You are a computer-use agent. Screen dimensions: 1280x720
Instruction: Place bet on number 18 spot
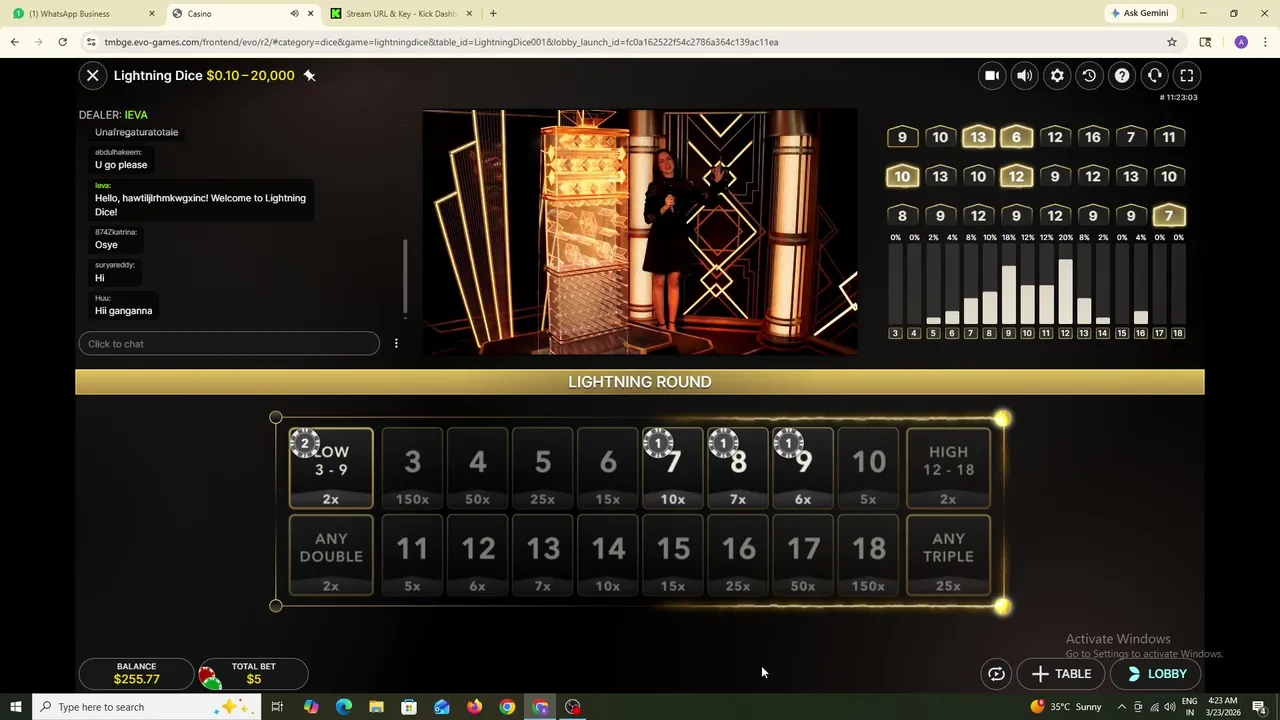tap(868, 555)
